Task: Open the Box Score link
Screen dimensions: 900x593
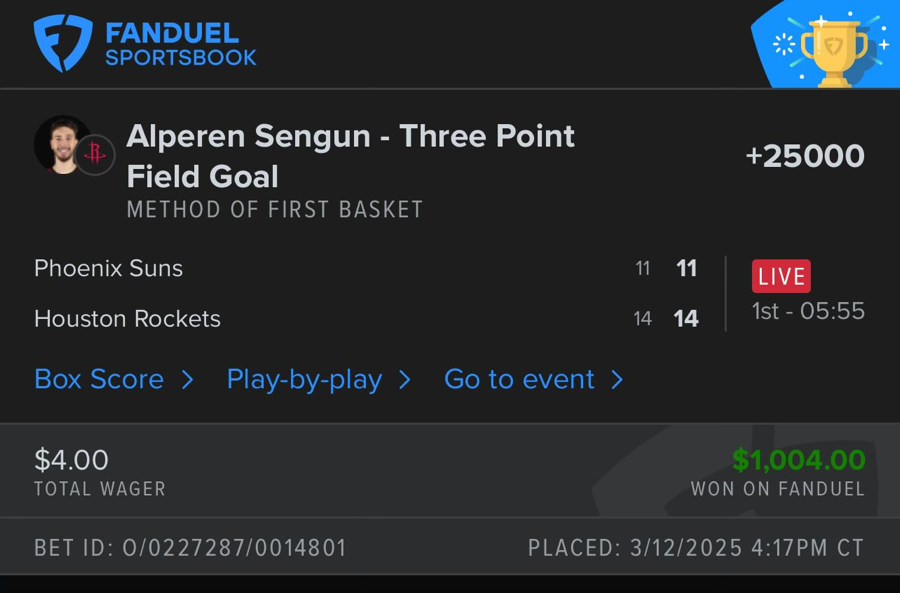Action: click(99, 379)
